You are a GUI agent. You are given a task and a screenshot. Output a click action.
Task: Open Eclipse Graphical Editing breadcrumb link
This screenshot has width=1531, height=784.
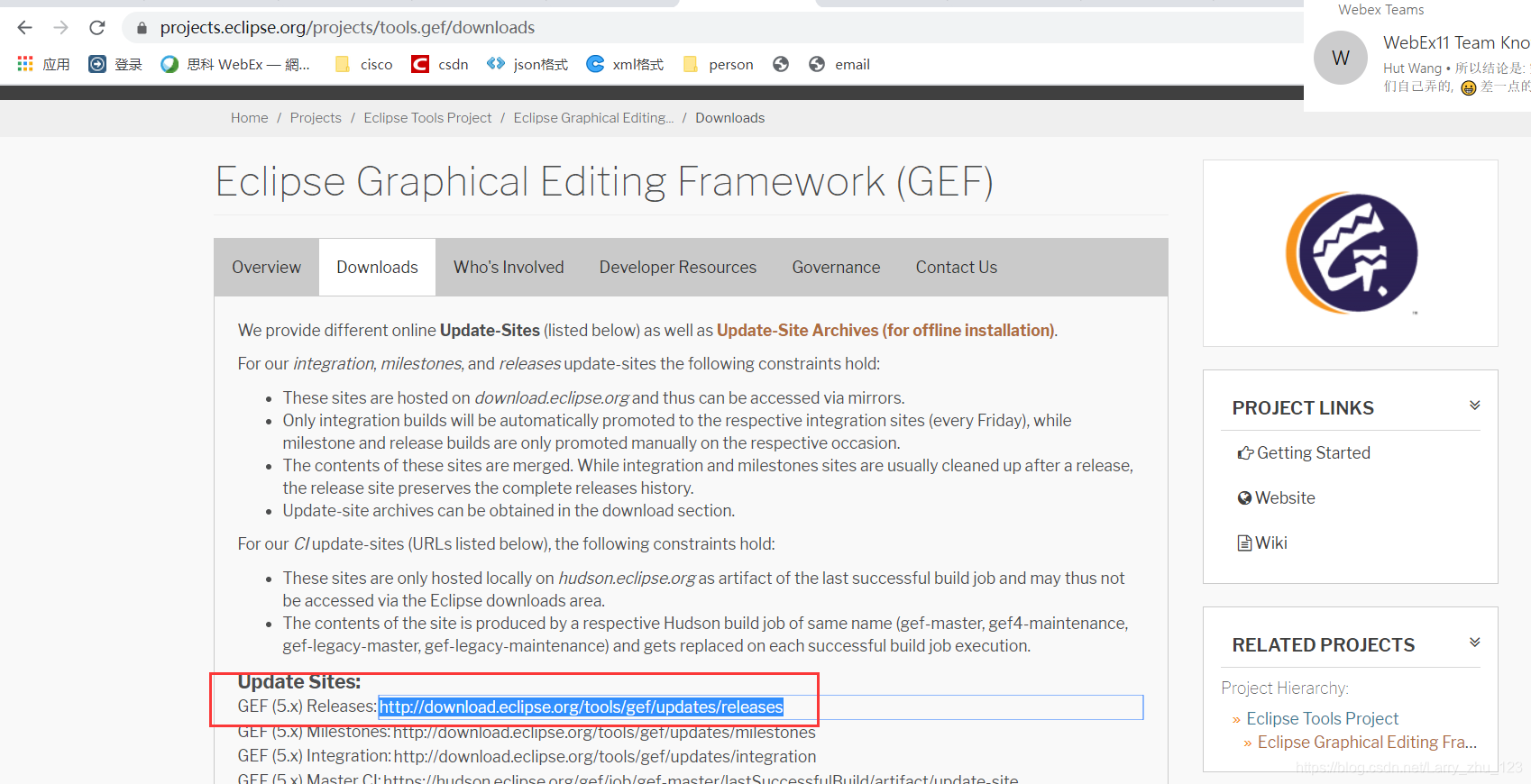[593, 118]
